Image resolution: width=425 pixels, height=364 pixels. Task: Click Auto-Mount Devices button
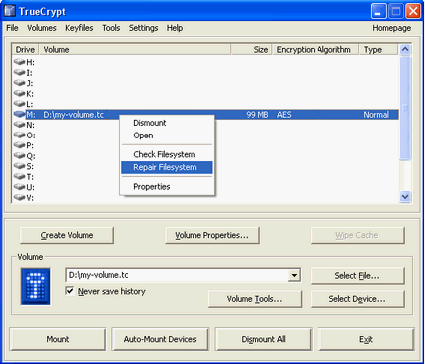(160, 339)
